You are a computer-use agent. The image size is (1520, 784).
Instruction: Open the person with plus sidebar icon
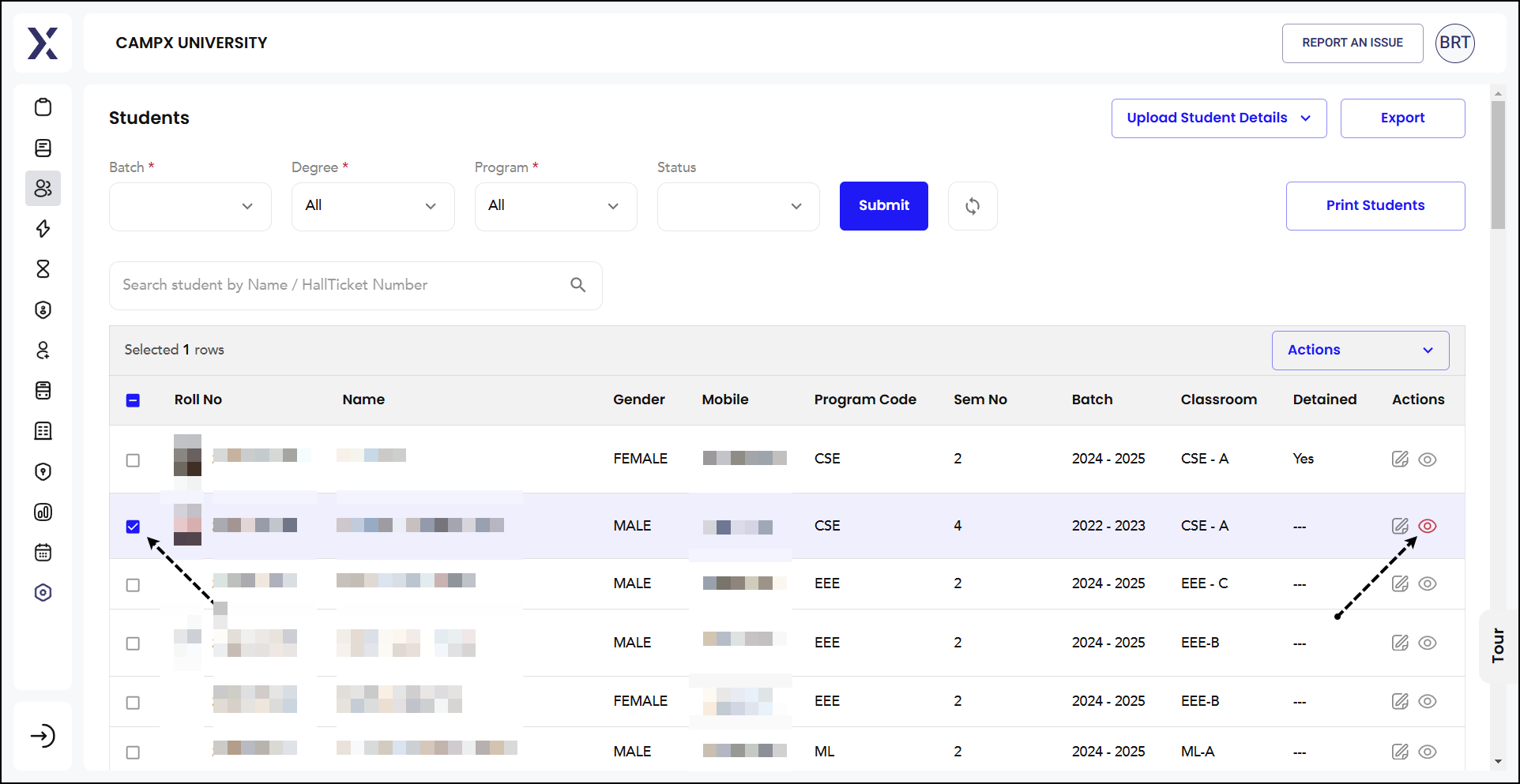43,351
